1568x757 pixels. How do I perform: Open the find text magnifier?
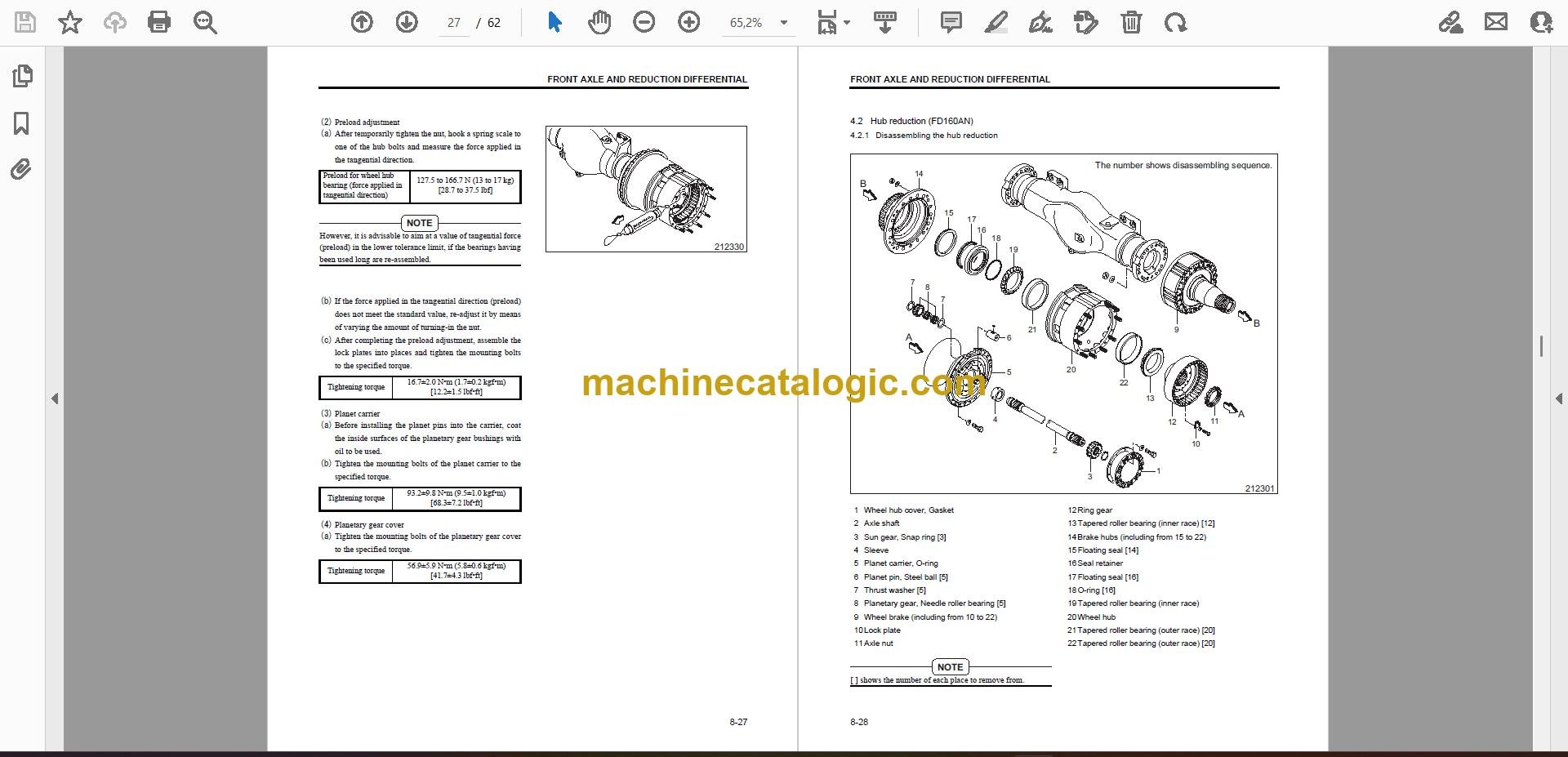(x=204, y=22)
